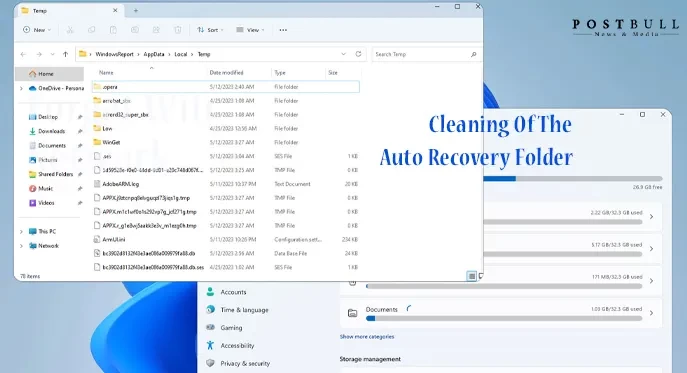Click the Cut scissors icon
Viewport: 687px width, 373px height.
(70, 30)
